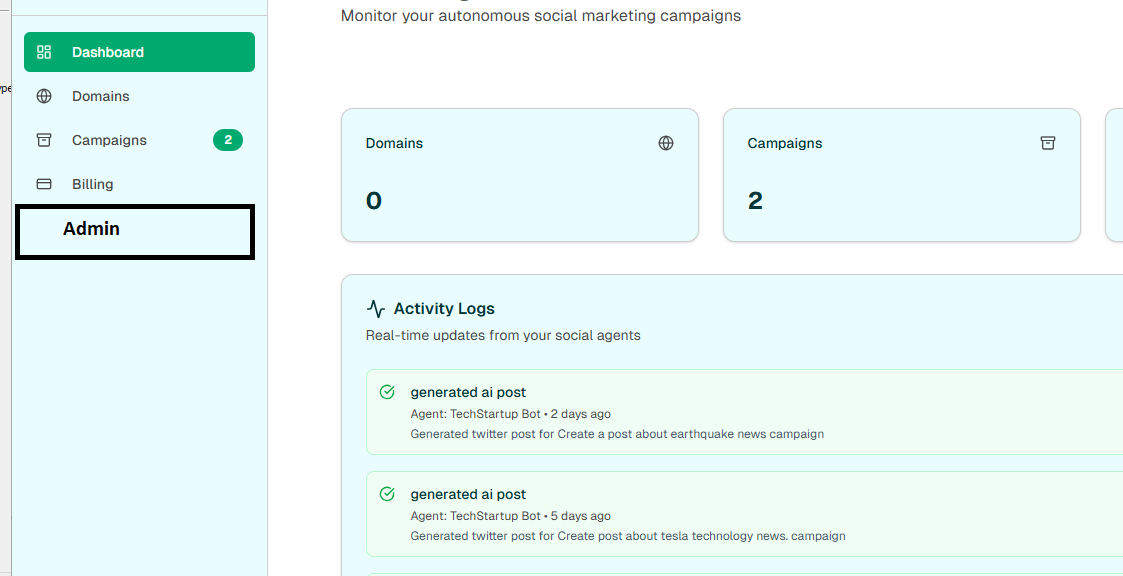Click the Activity Logs pulse icon
Screen dimensions: 1123x576
tap(376, 309)
